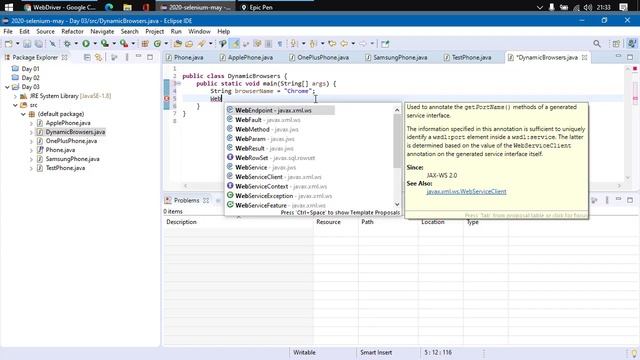Toggle Link with Editor in Package Explorer

98,58
